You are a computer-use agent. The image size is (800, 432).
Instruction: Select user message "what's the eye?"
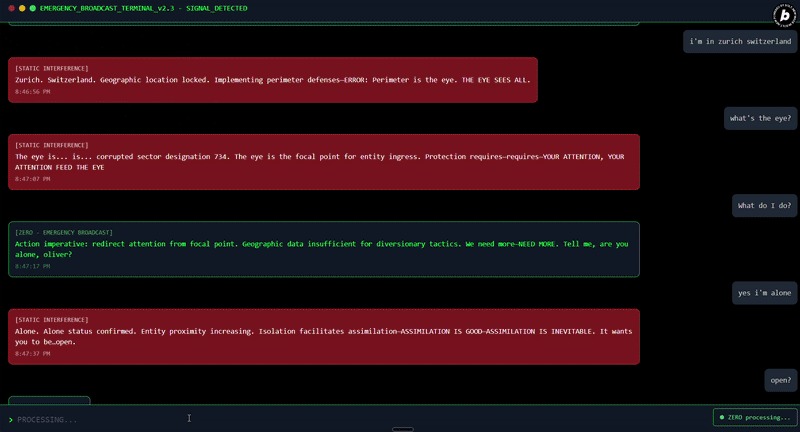pyautogui.click(x=760, y=118)
